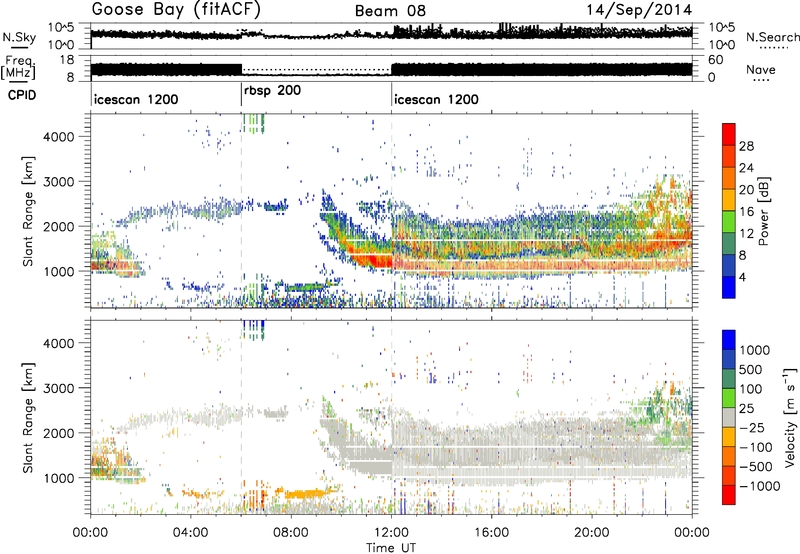This screenshot has width=800, height=554.
Task: Click the date 14/Sep/2014
Action: 639,10
